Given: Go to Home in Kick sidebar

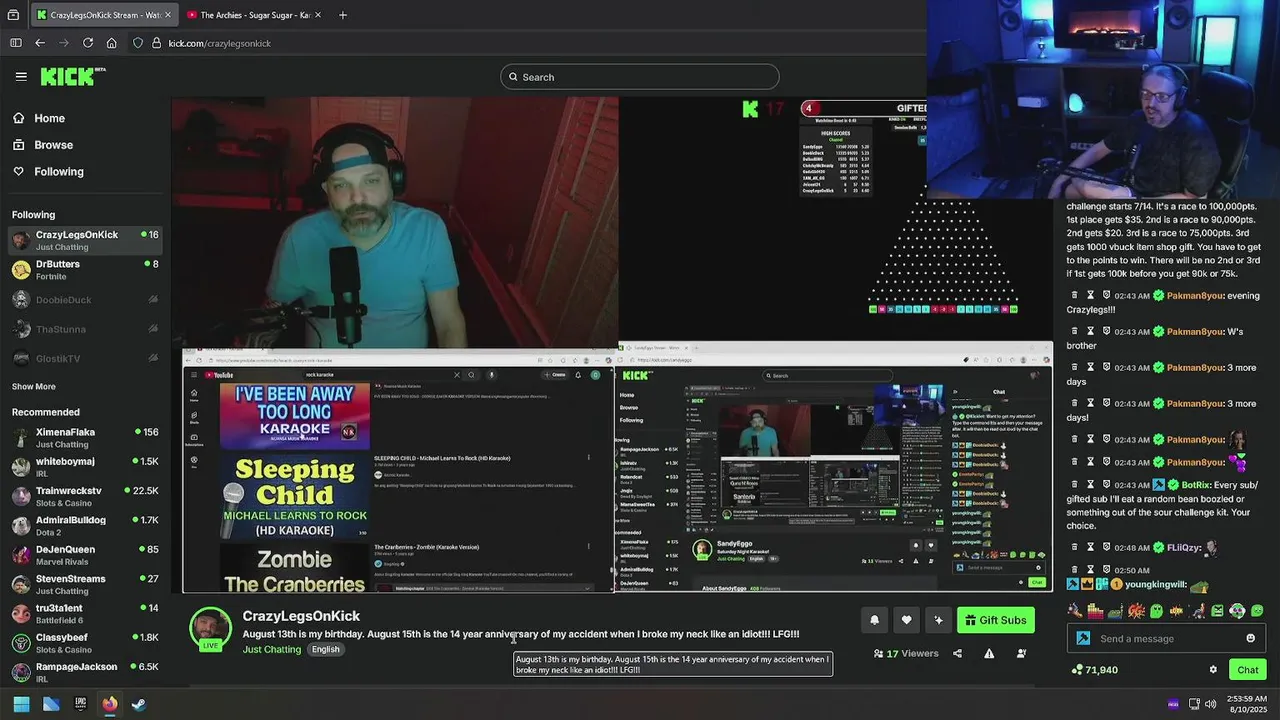Looking at the screenshot, I should tap(39, 118).
